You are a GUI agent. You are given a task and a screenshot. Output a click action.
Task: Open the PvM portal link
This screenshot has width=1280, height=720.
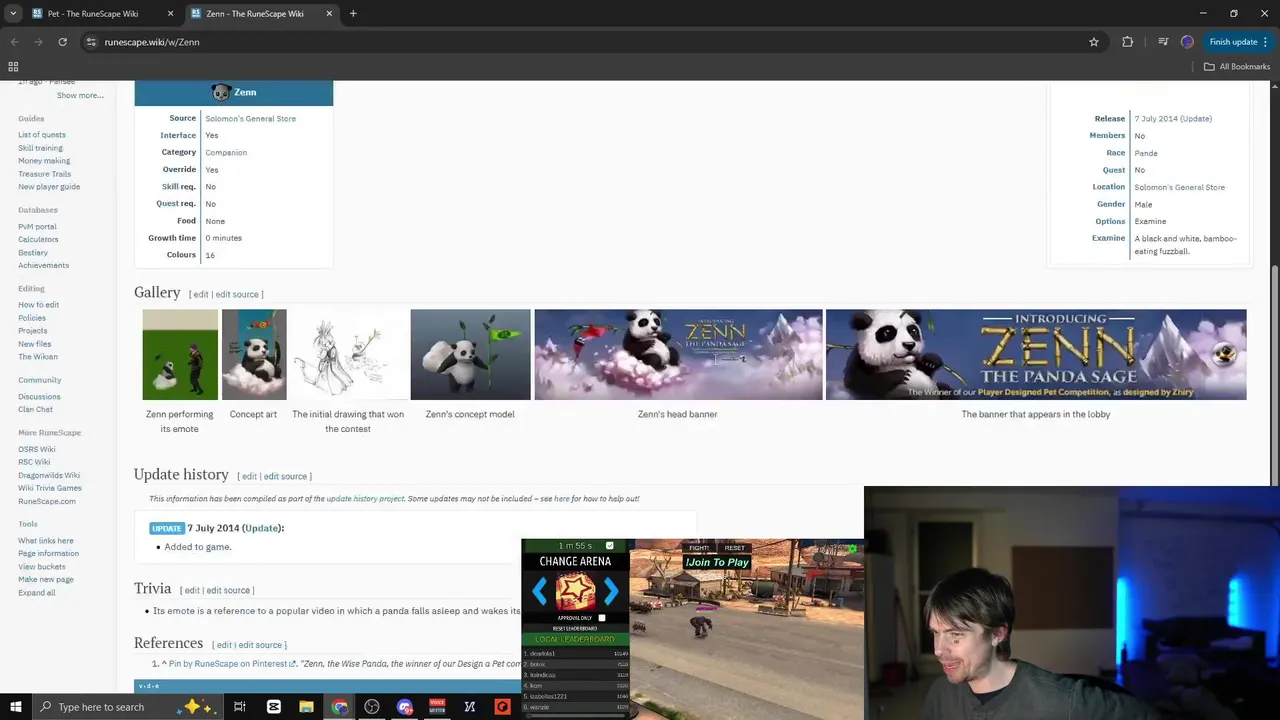click(x=37, y=227)
